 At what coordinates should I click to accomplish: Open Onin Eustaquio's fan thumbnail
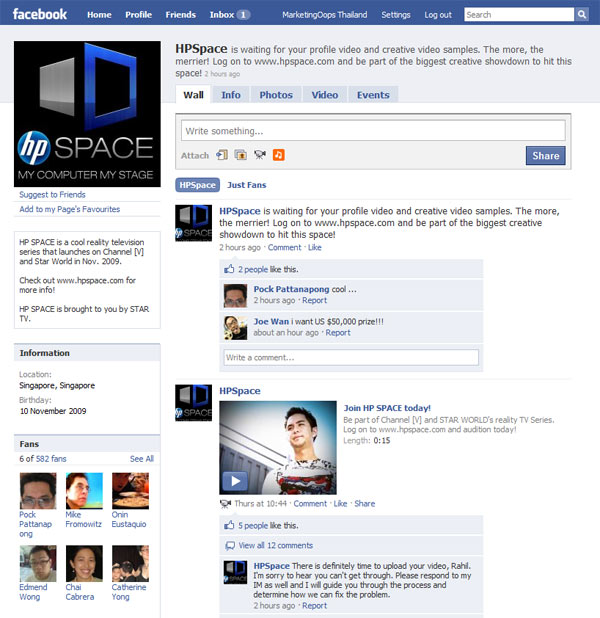click(130, 491)
